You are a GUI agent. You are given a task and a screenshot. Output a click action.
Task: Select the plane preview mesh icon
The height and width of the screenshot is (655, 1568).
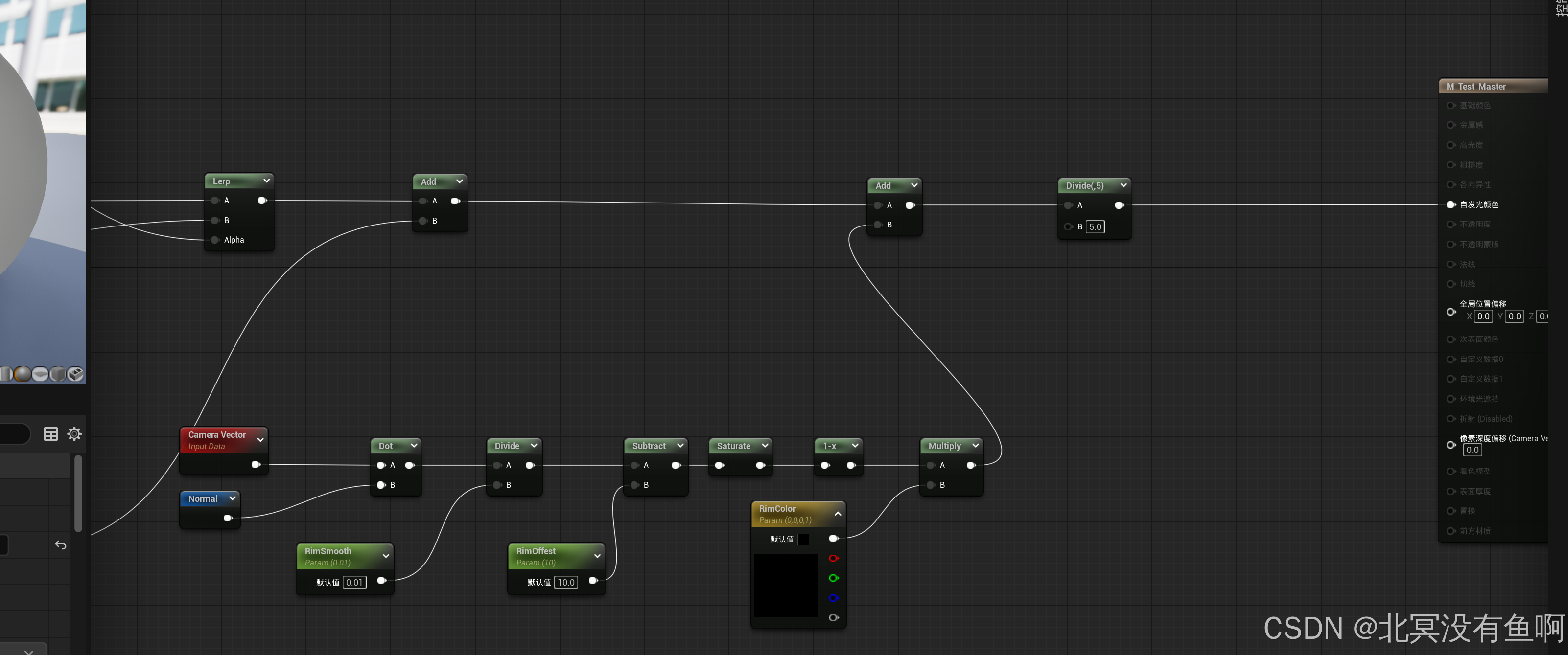(40, 374)
